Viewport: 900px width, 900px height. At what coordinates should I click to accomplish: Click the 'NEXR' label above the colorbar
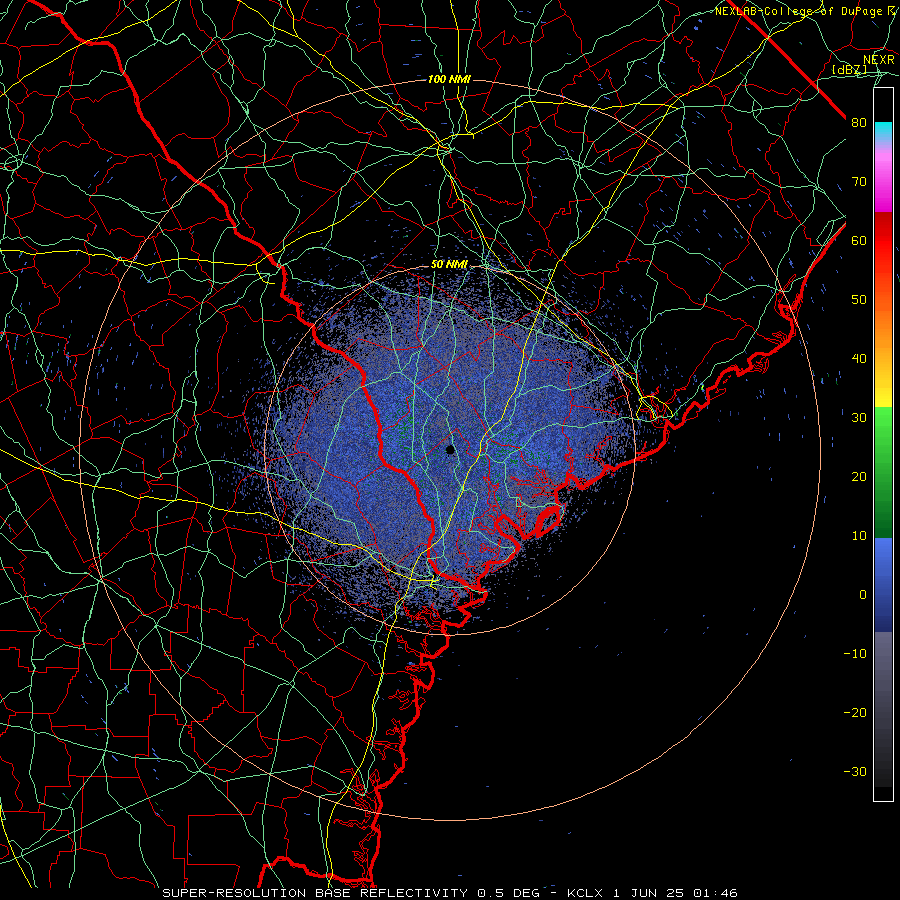(x=879, y=60)
